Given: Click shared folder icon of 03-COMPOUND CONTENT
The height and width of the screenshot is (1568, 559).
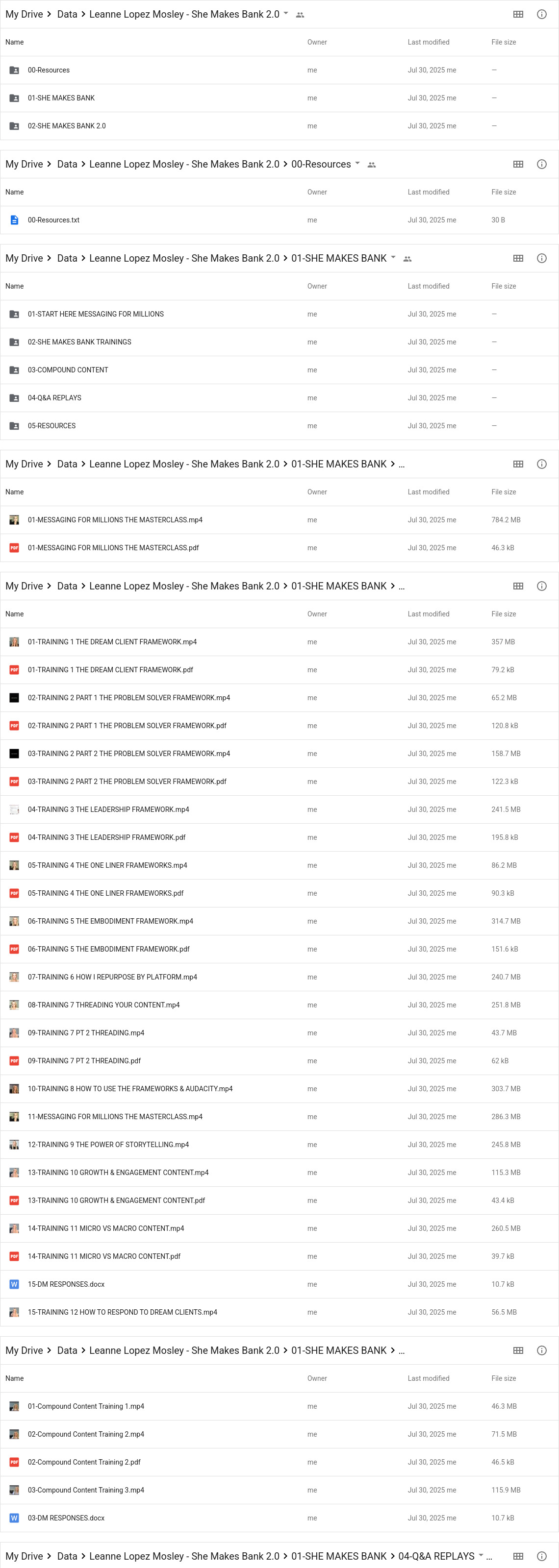Looking at the screenshot, I should pyautogui.click(x=14, y=370).
